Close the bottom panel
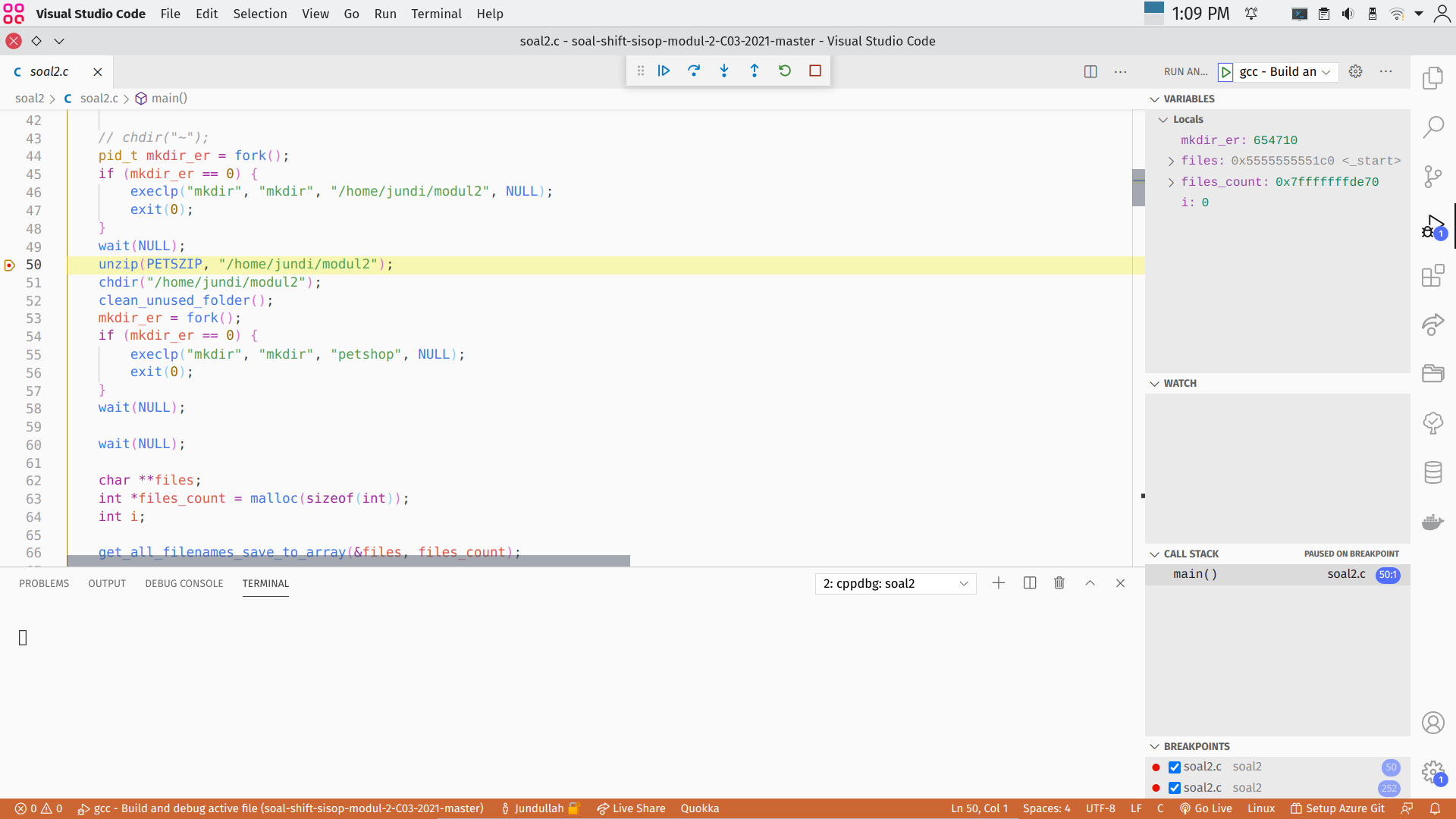 (1120, 583)
